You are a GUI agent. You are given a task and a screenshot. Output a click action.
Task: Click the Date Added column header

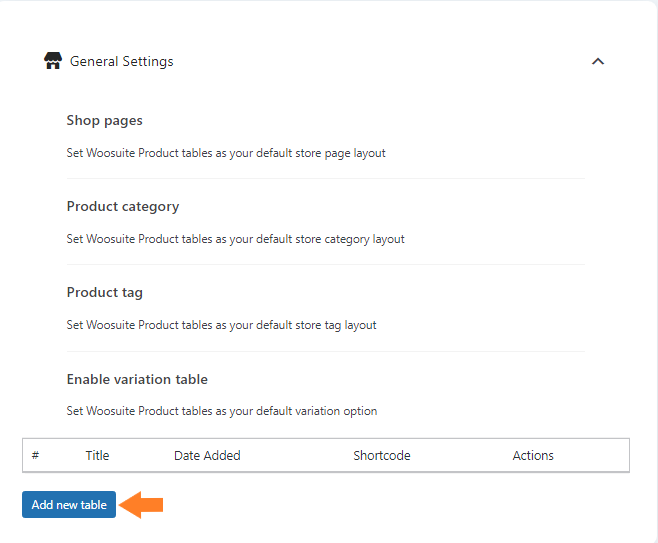point(207,455)
